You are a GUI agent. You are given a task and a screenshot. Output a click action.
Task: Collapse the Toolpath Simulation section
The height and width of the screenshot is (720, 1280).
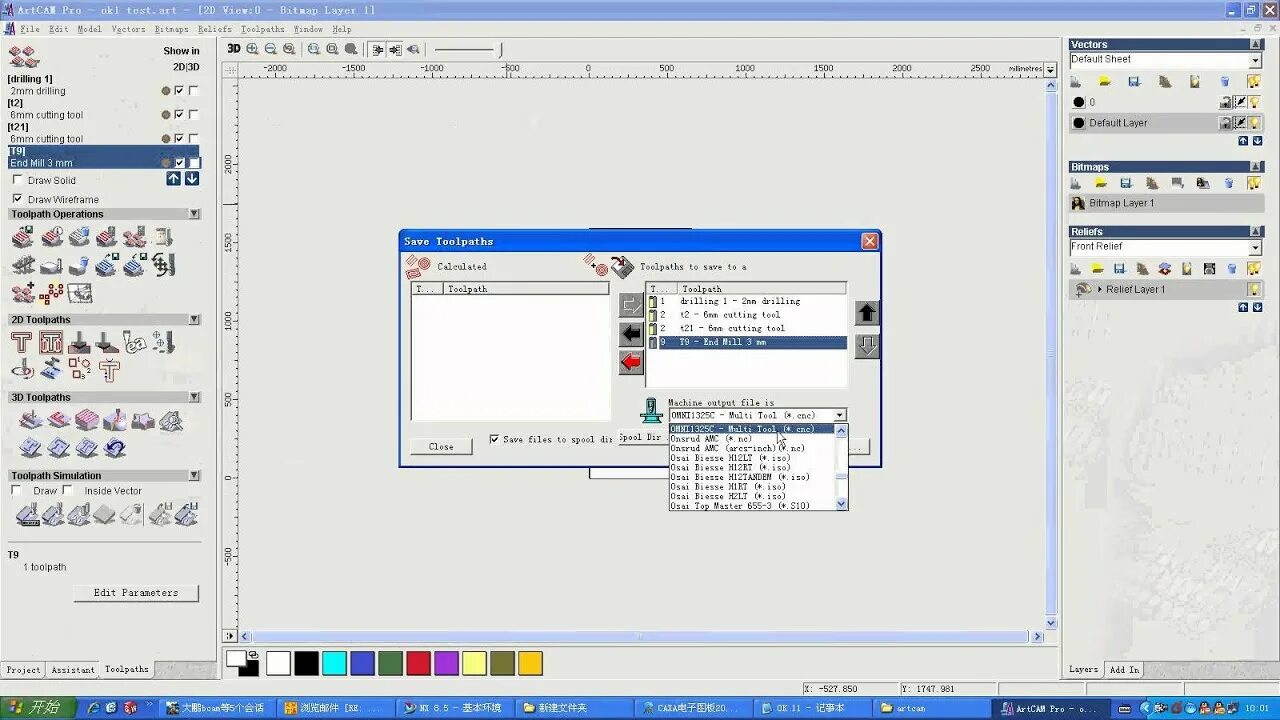(194, 476)
